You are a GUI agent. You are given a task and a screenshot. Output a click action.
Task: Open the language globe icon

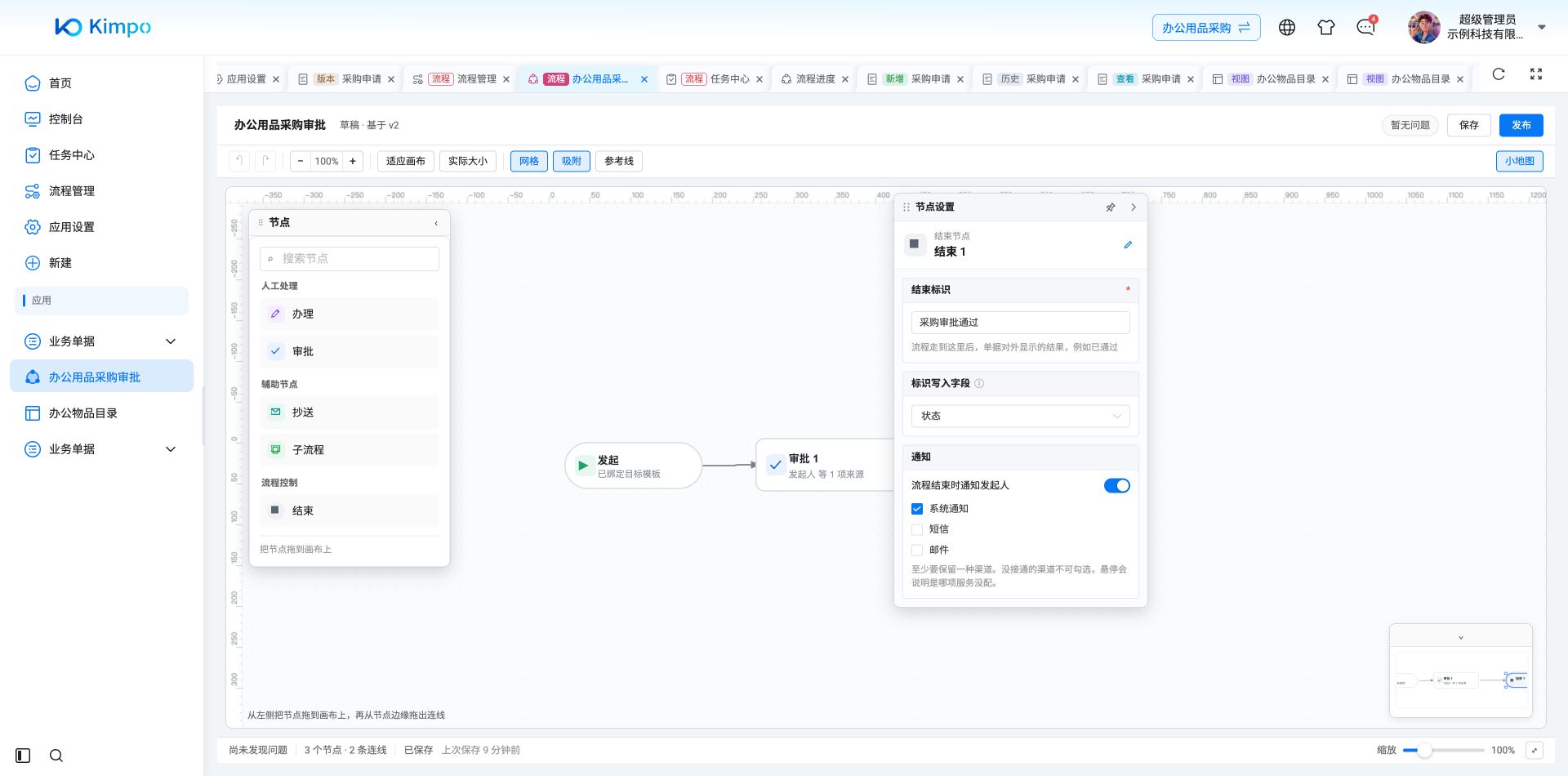point(1287,27)
